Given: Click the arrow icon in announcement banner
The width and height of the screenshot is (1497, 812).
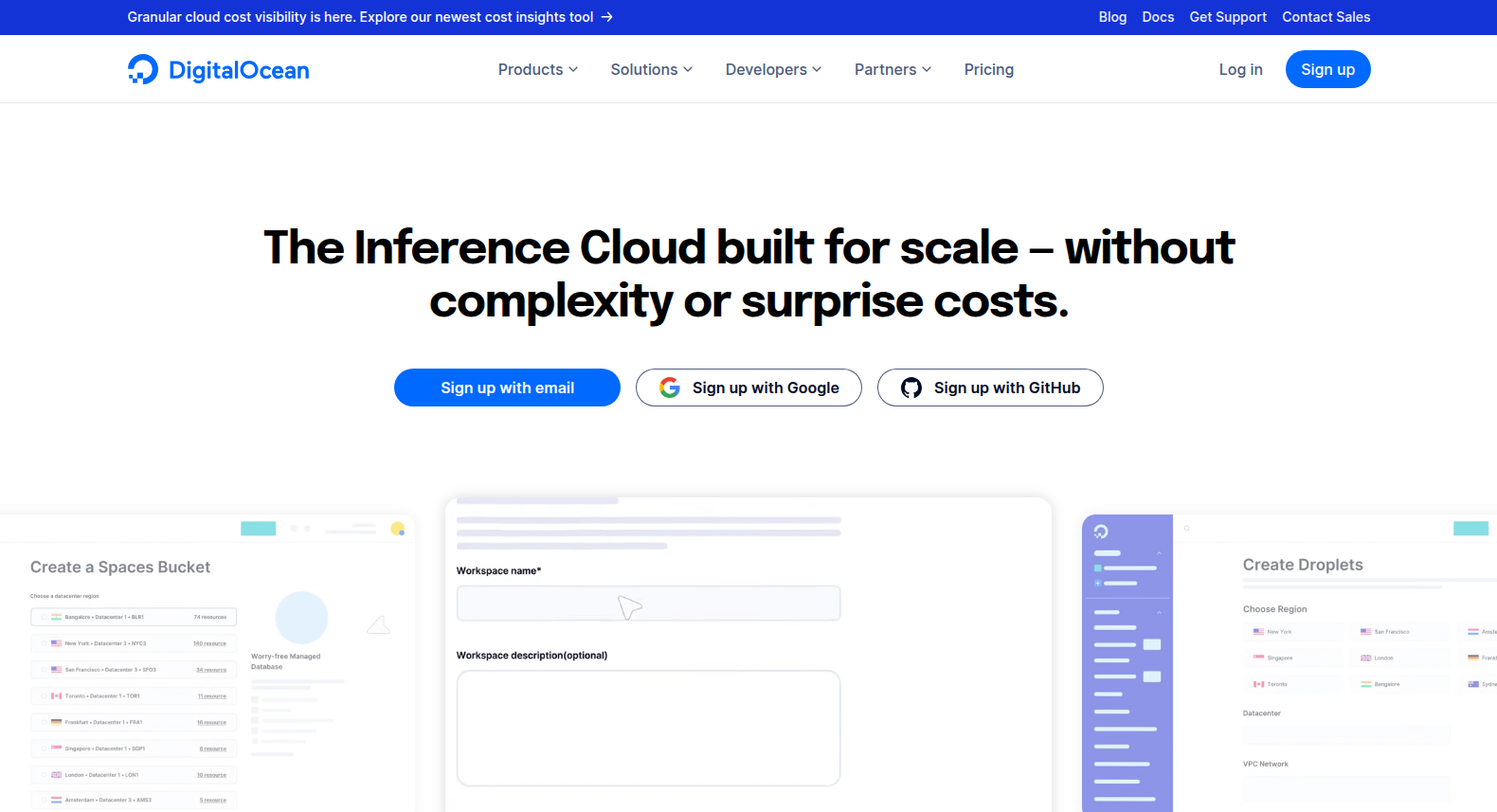Looking at the screenshot, I should [x=607, y=17].
